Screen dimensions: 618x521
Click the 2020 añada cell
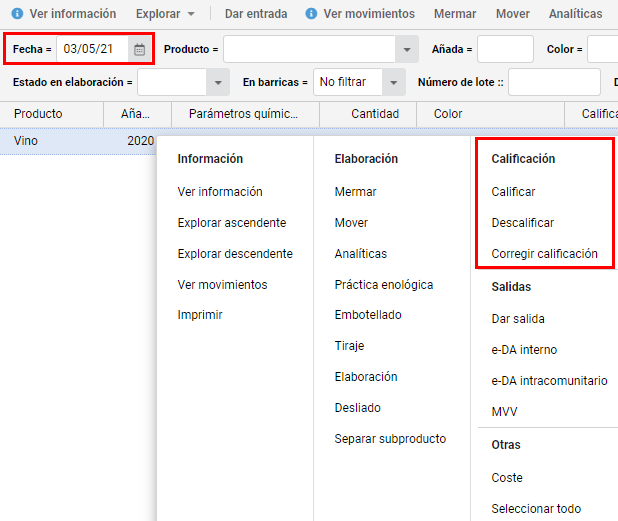point(140,141)
